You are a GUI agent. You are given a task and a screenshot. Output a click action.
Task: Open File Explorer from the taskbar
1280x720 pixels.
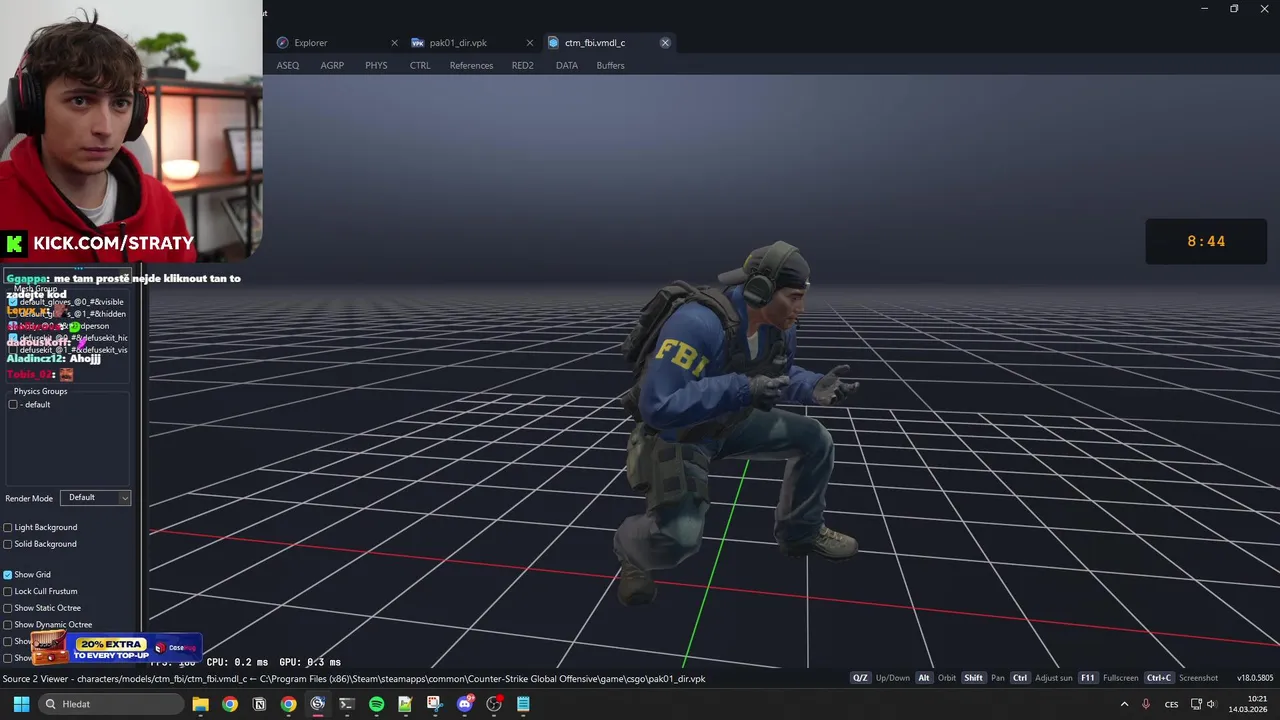[200, 704]
